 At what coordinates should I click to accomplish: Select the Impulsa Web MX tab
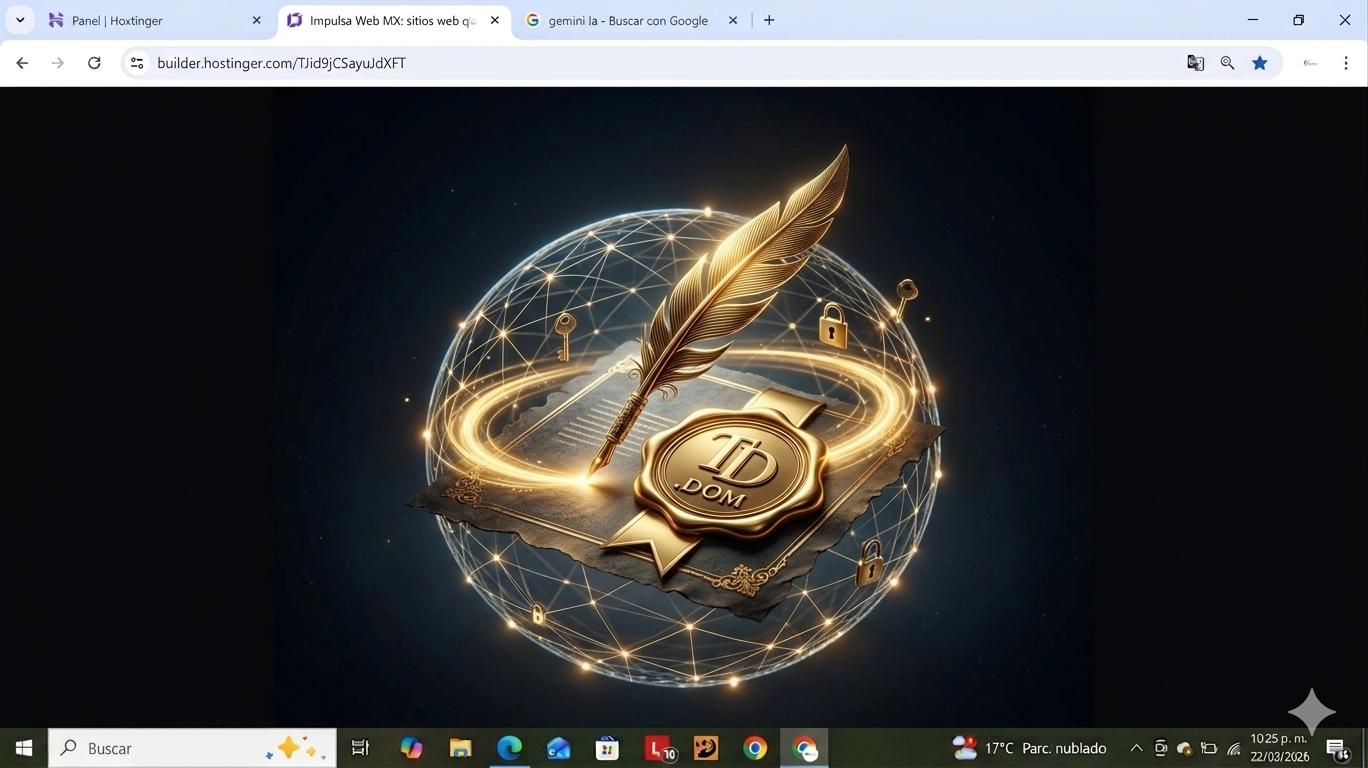point(394,20)
